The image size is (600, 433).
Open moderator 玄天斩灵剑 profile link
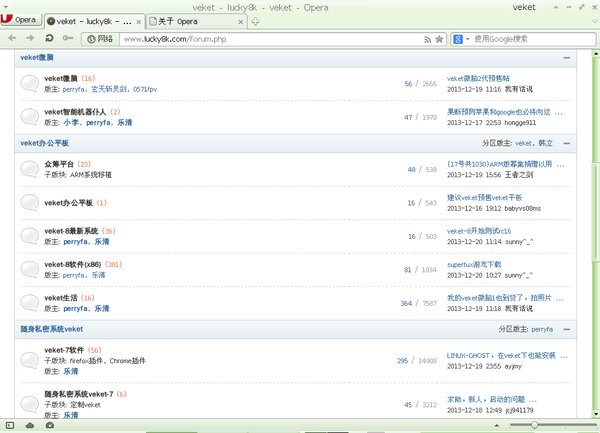click(109, 89)
